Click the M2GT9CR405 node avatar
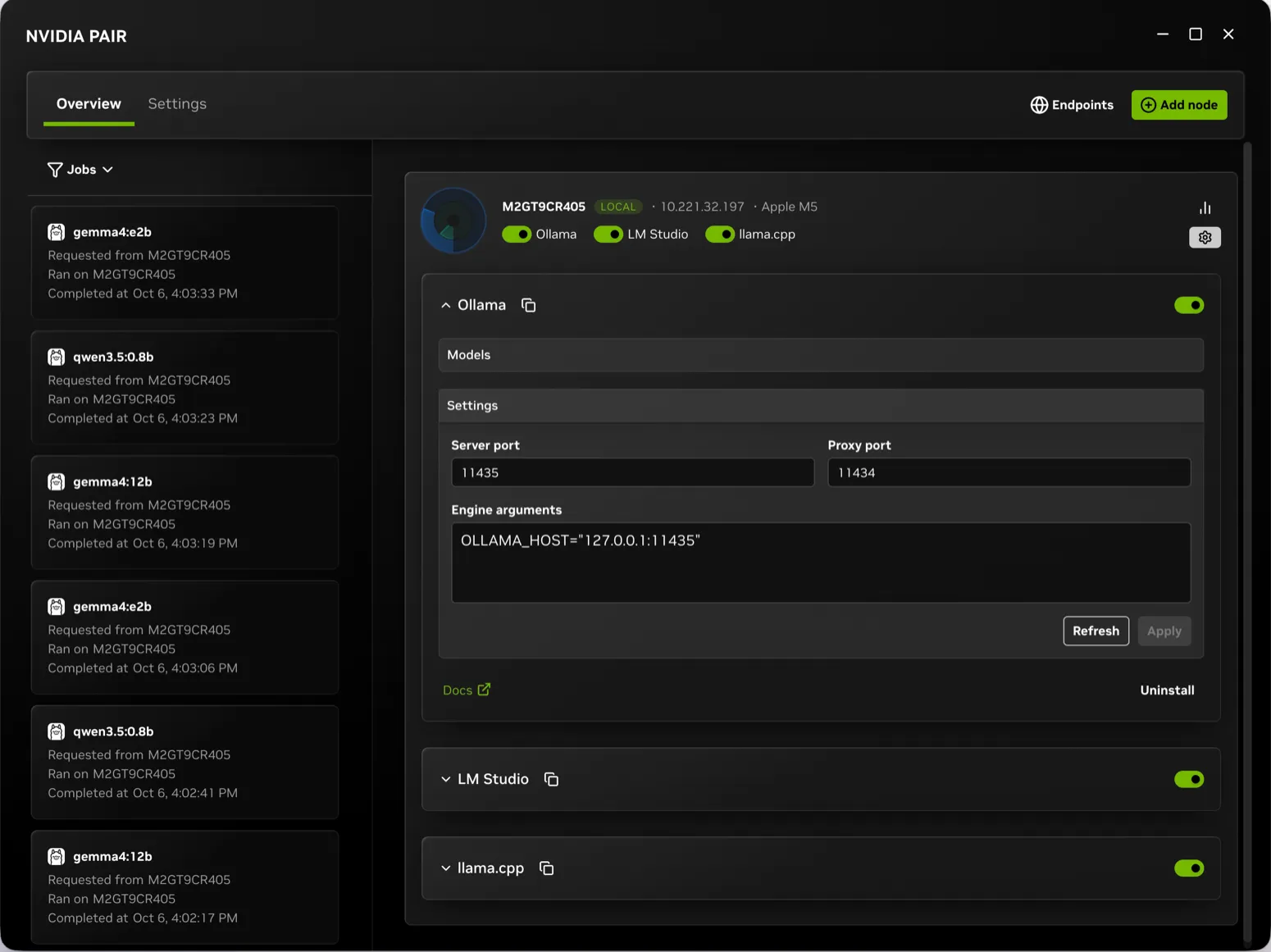This screenshot has width=1271, height=952. (453, 221)
